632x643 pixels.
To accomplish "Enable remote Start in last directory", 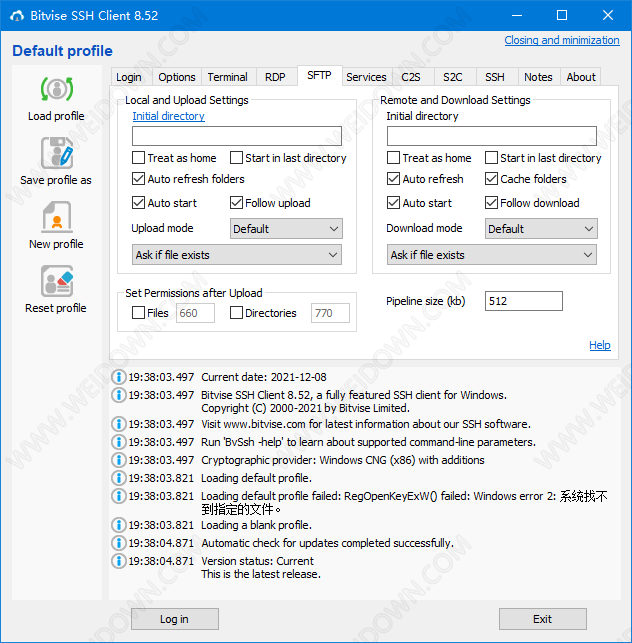I will point(491,158).
